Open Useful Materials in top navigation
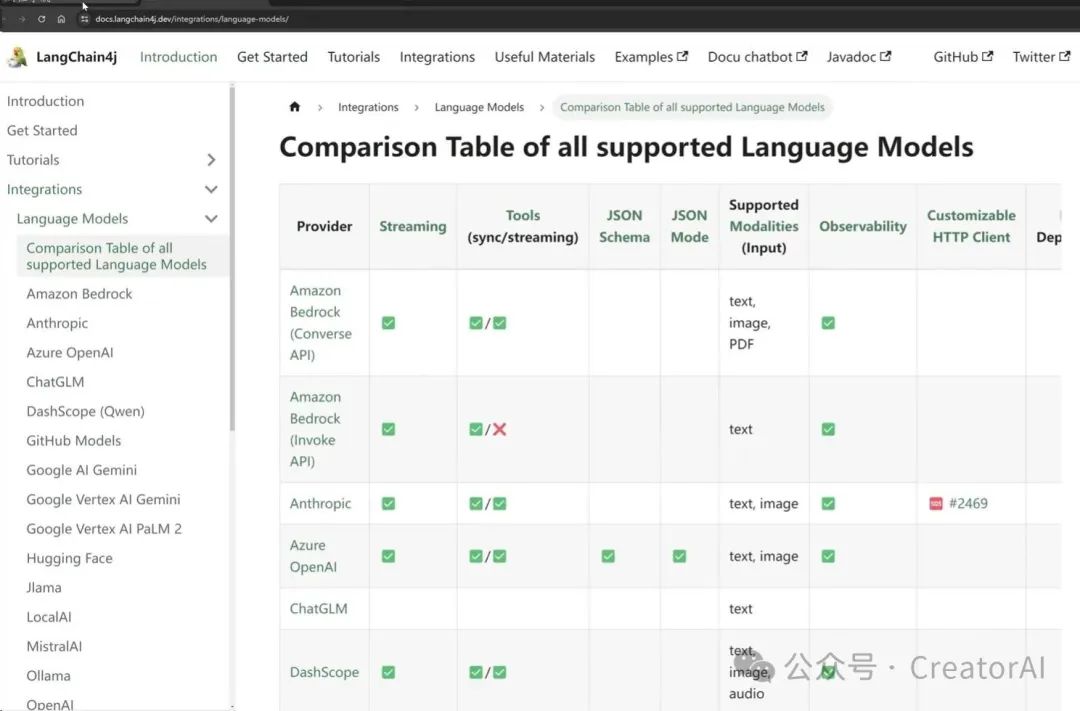Viewport: 1080px width, 711px height. [x=545, y=57]
